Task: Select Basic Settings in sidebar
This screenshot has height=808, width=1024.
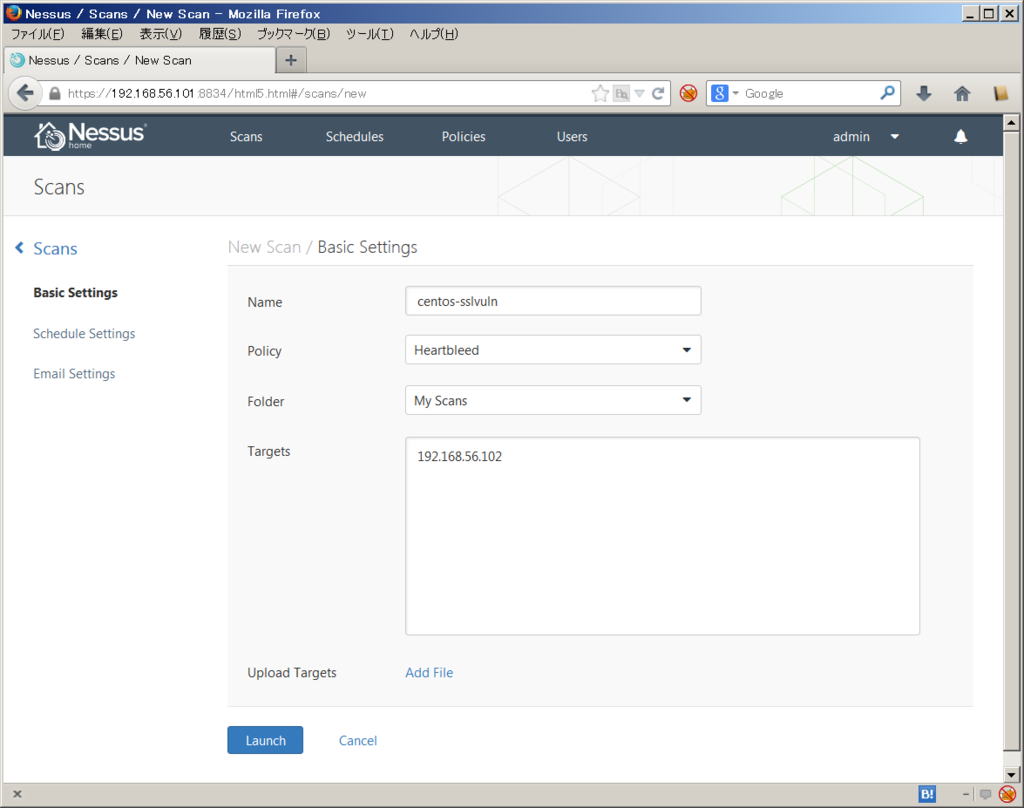Action: pos(76,293)
